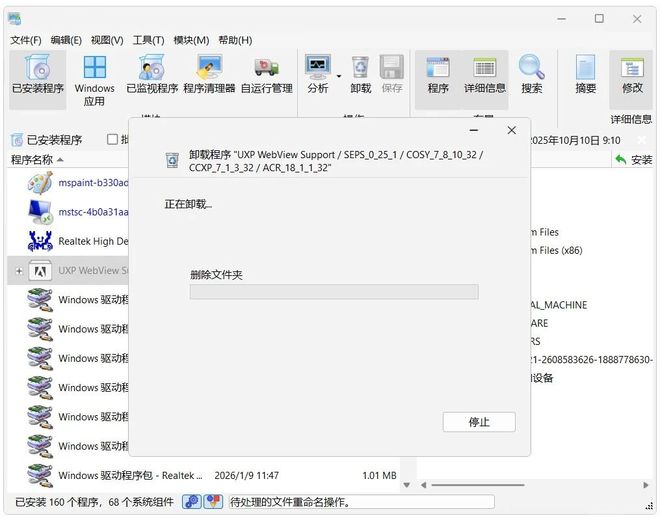
Task: Maximize the main application window
Action: 599,19
